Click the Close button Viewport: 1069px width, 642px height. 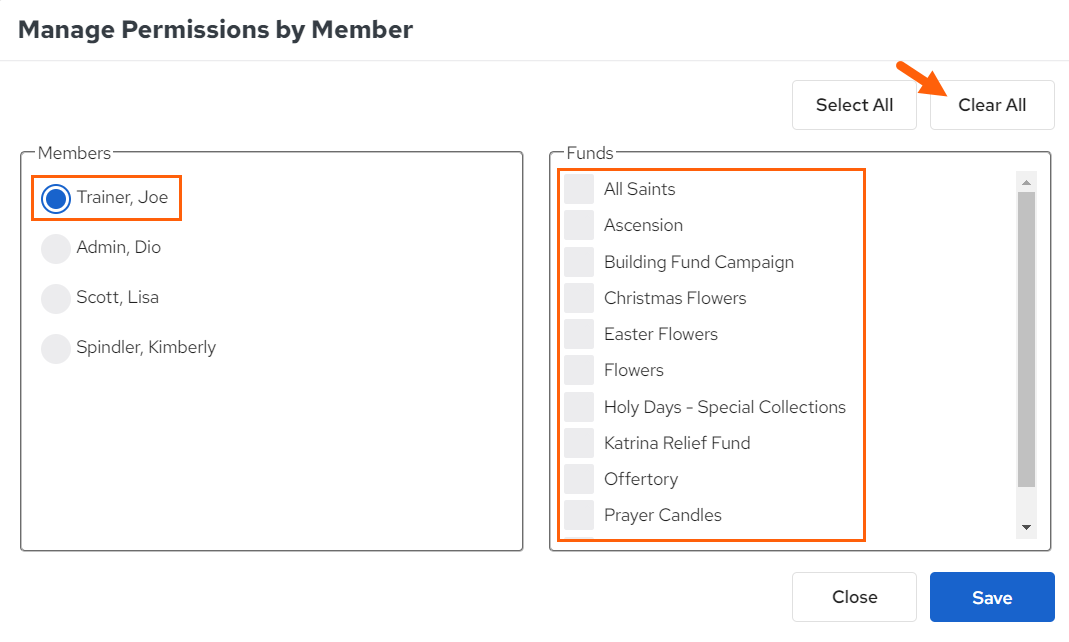coord(854,597)
